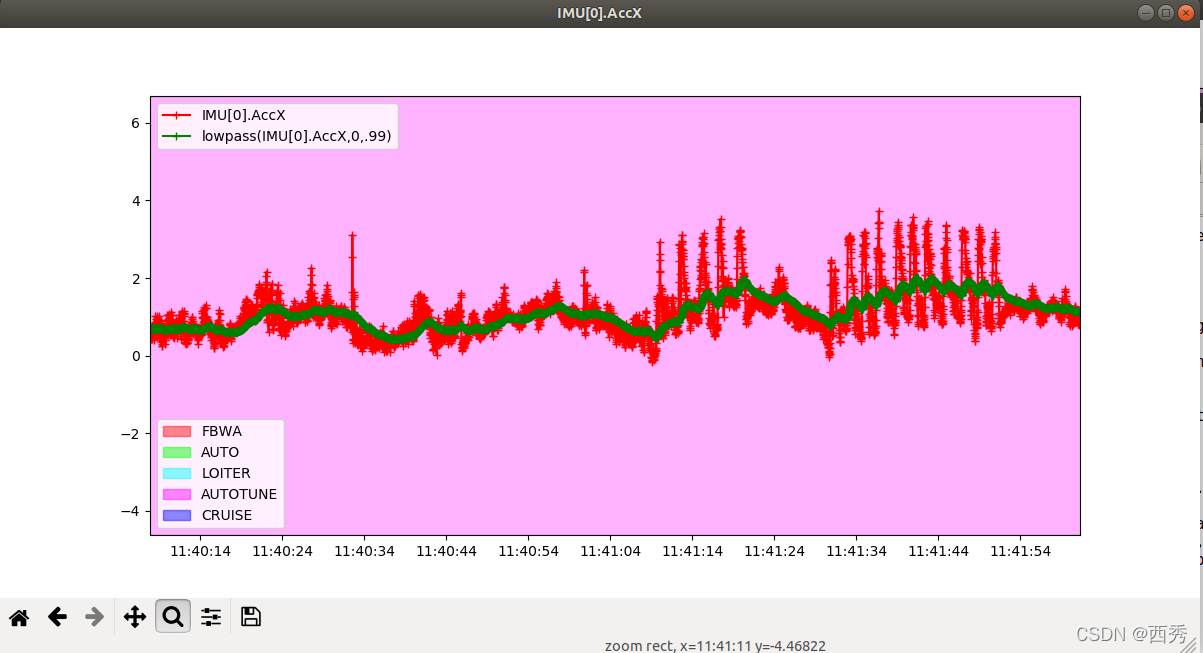Close the IMU[0].AccX window

[x=1186, y=13]
